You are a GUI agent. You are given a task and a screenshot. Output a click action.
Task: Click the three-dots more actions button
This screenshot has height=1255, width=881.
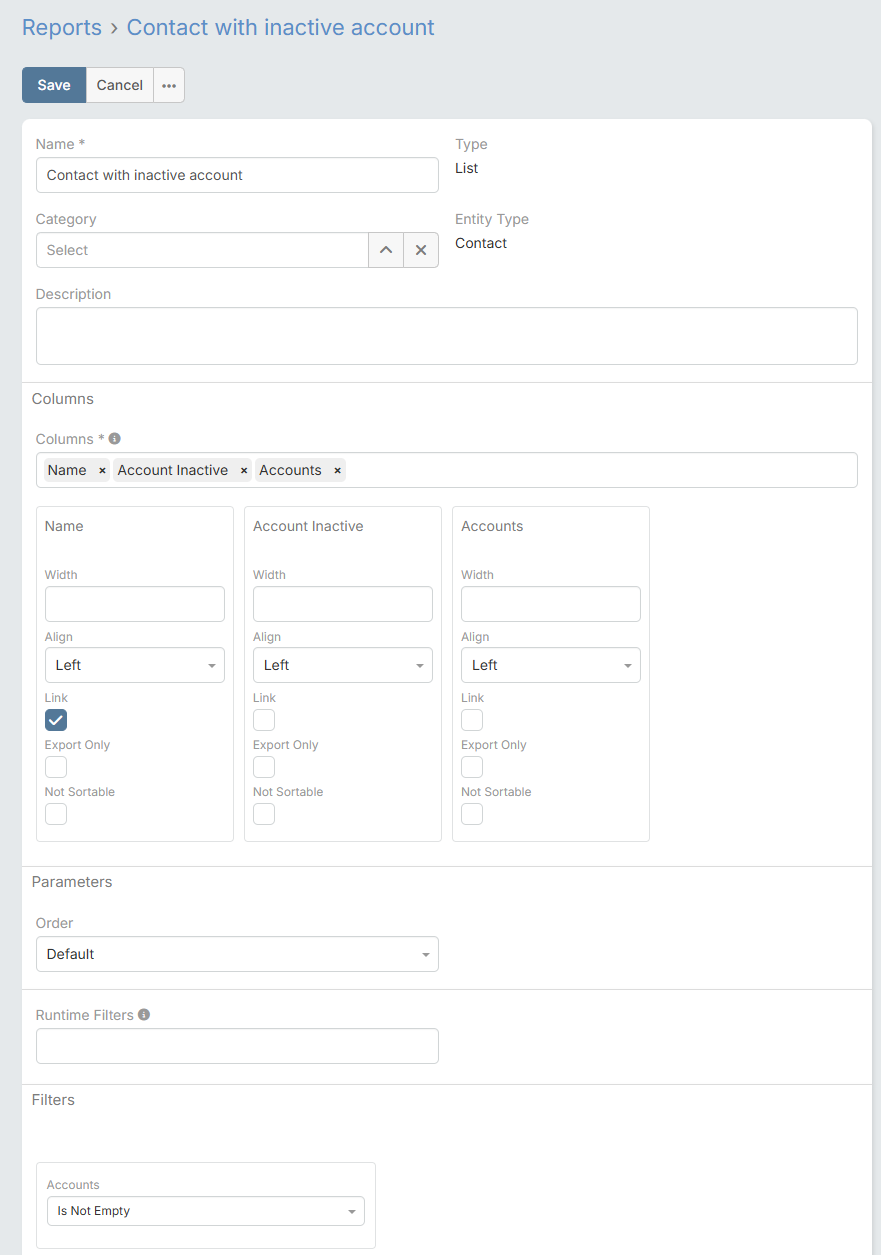[169, 86]
